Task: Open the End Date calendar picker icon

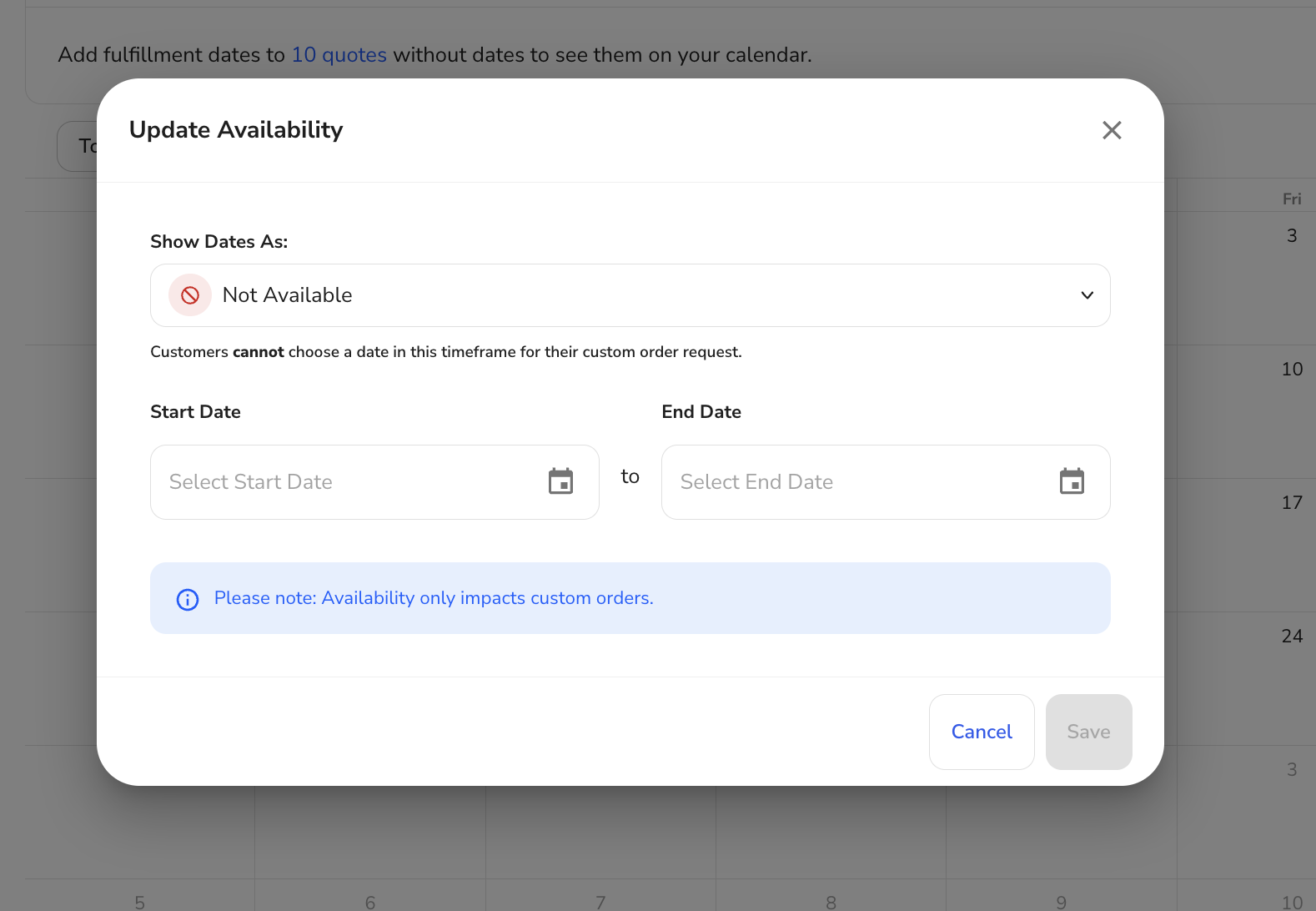Action: click(x=1072, y=481)
